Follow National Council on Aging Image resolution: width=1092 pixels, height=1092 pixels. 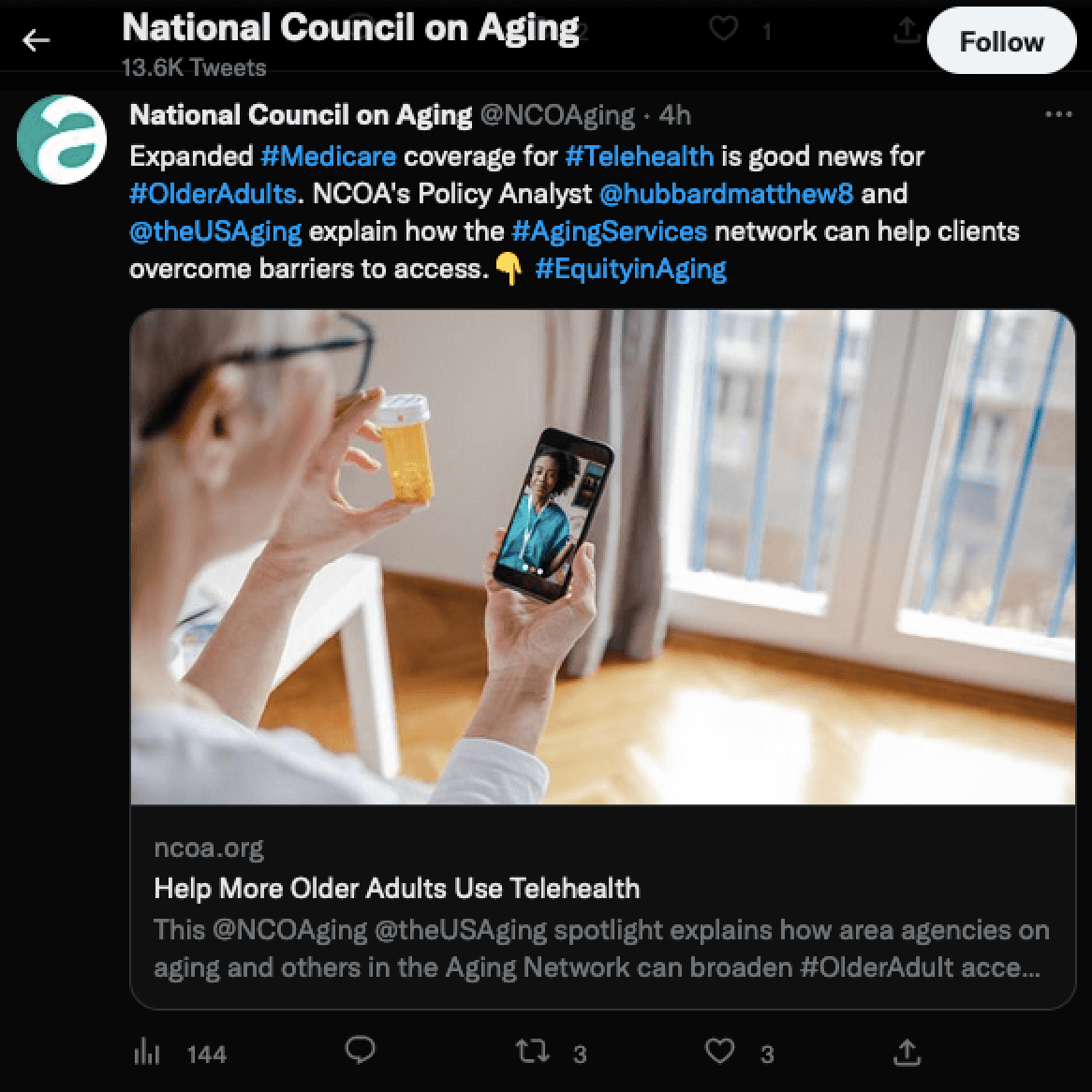coord(1000,42)
